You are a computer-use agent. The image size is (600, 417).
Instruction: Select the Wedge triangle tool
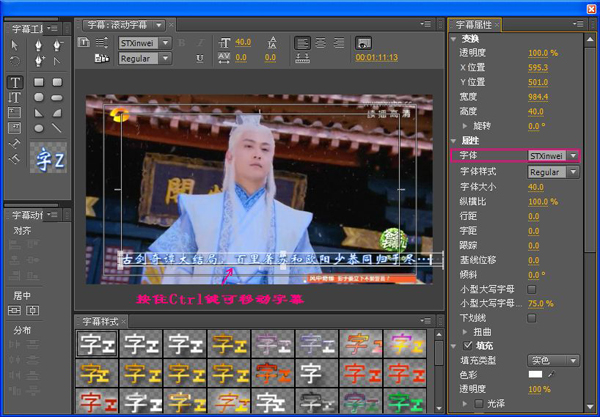coord(39,113)
